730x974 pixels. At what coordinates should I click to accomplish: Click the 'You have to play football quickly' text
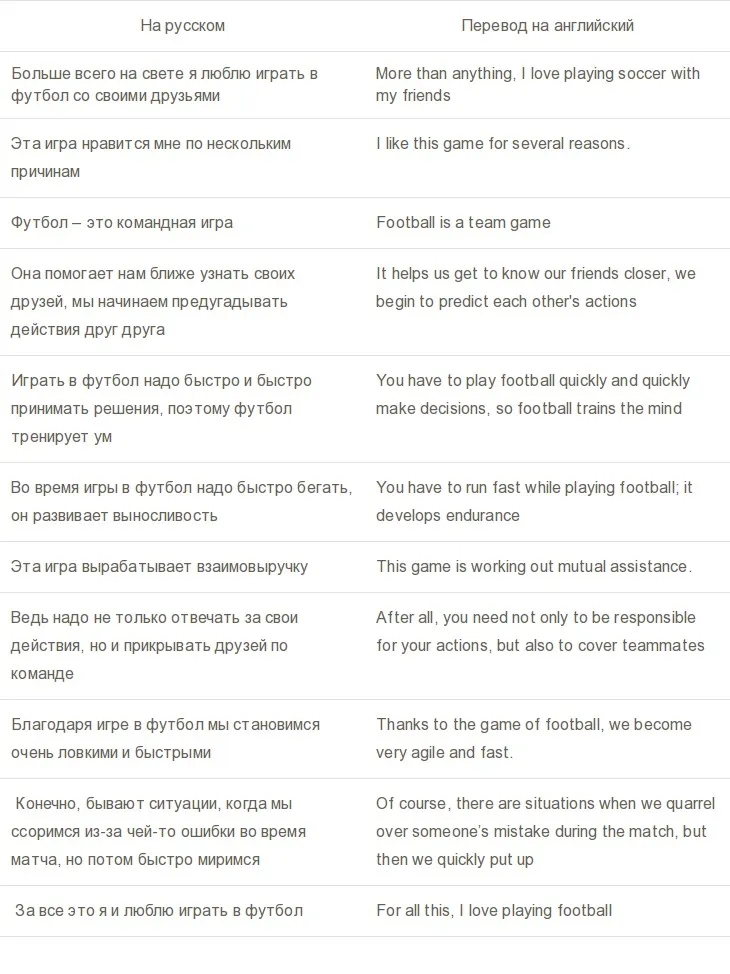(533, 394)
